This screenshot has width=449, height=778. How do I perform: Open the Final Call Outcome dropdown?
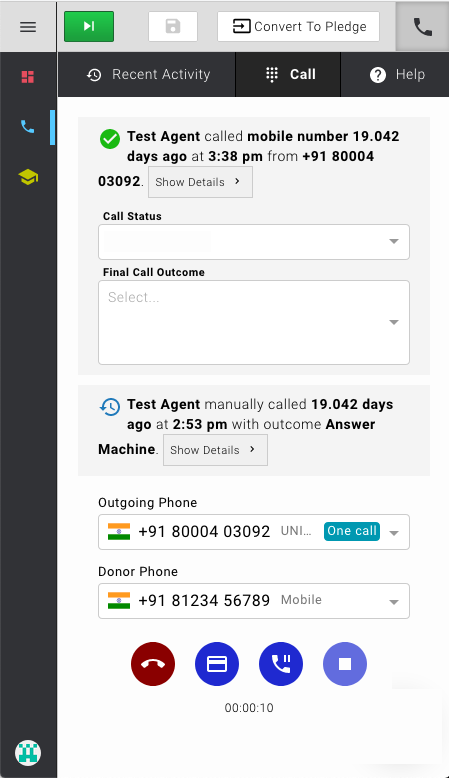coord(254,323)
